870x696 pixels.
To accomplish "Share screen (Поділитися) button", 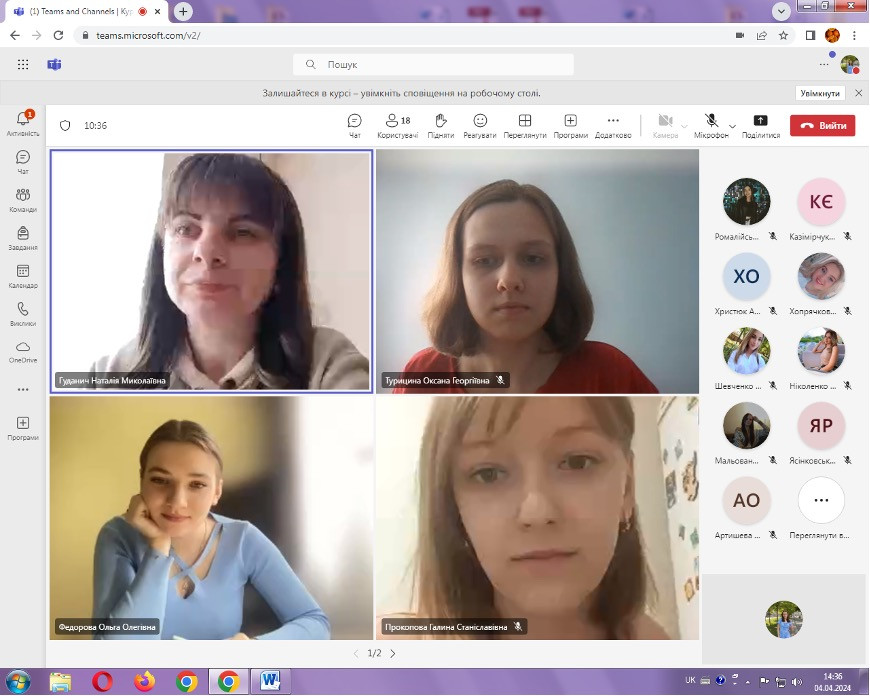I will pos(761,126).
